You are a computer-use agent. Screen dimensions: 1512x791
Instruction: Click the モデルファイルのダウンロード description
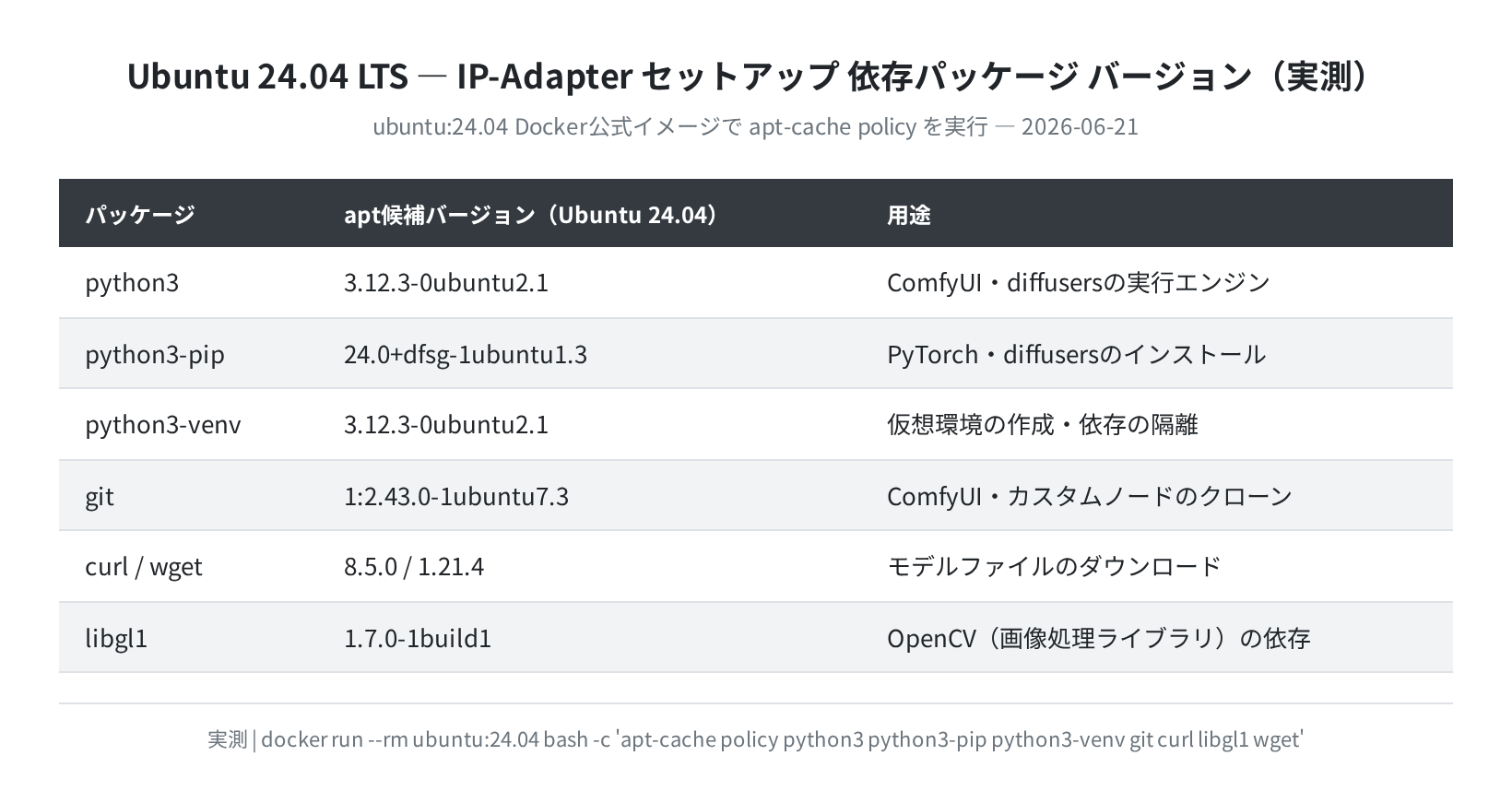[1054, 566]
